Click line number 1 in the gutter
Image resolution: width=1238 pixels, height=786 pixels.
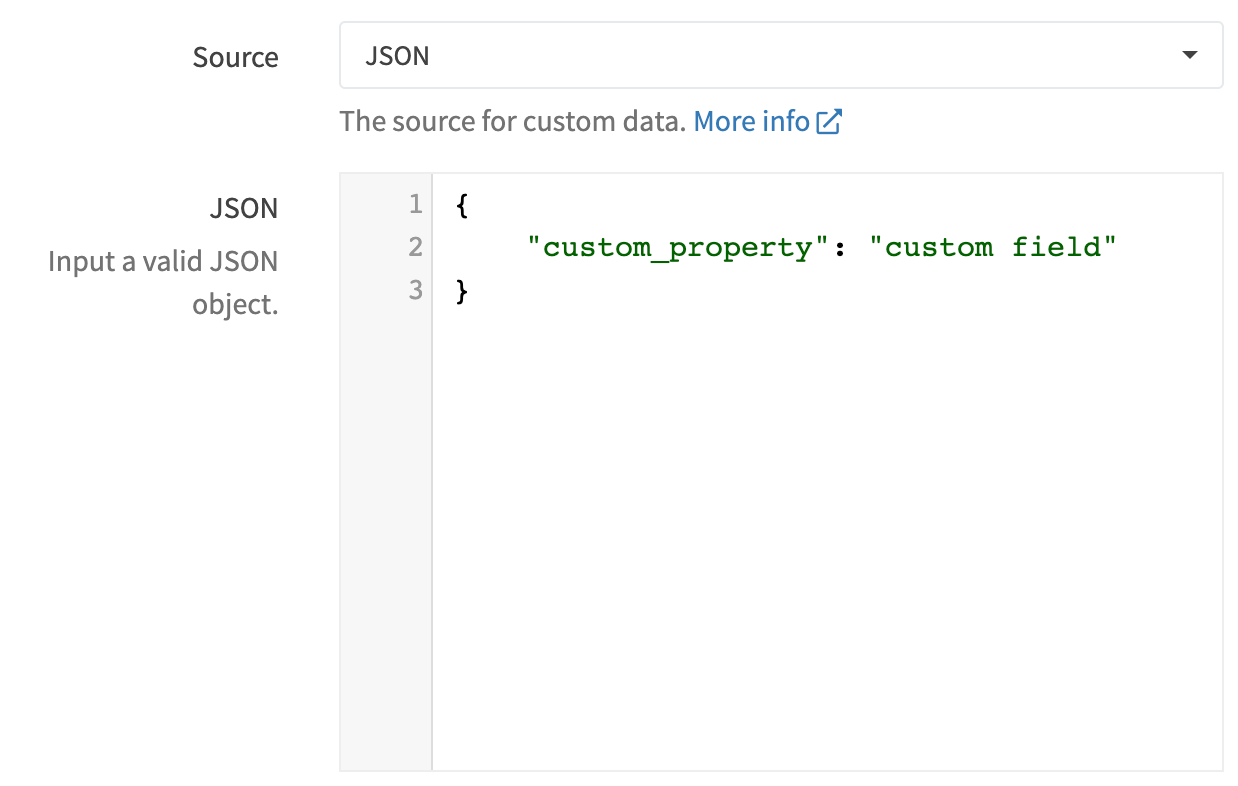(x=415, y=205)
